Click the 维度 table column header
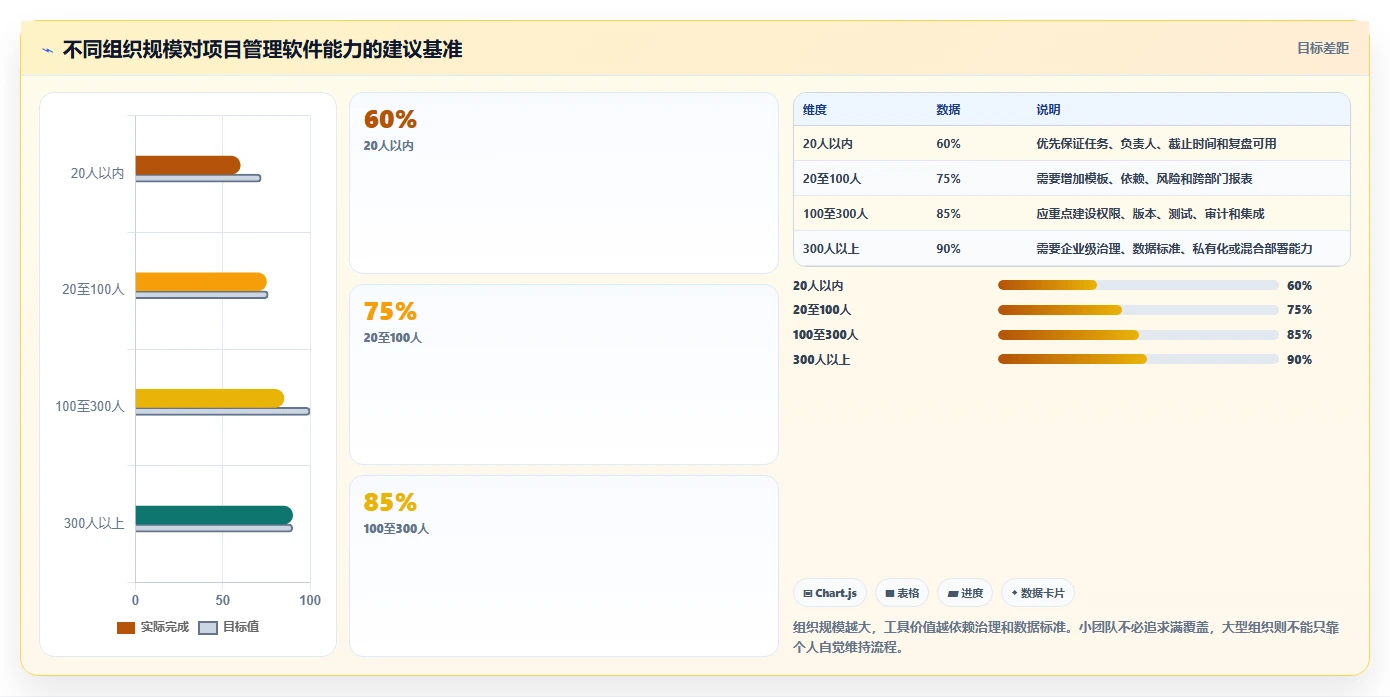This screenshot has width=1390, height=697. point(815,109)
